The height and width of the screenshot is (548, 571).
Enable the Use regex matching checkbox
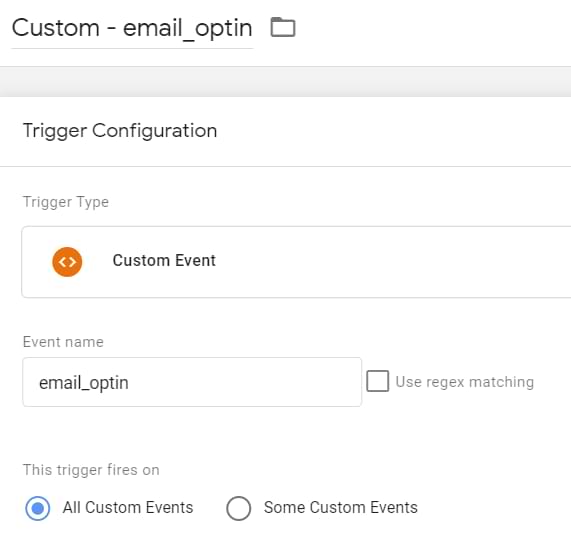tap(377, 381)
